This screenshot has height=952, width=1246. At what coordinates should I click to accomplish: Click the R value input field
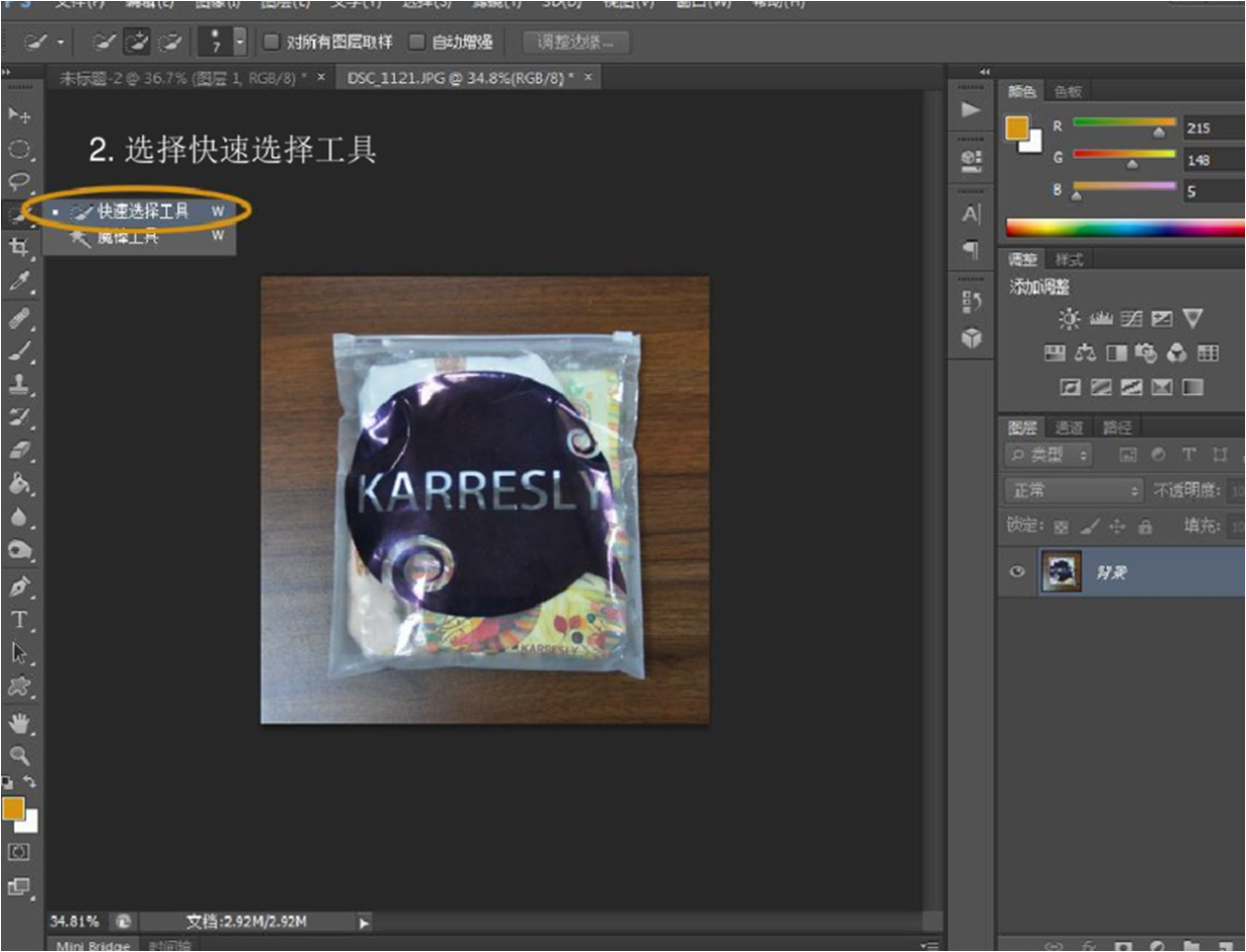pyautogui.click(x=1213, y=127)
